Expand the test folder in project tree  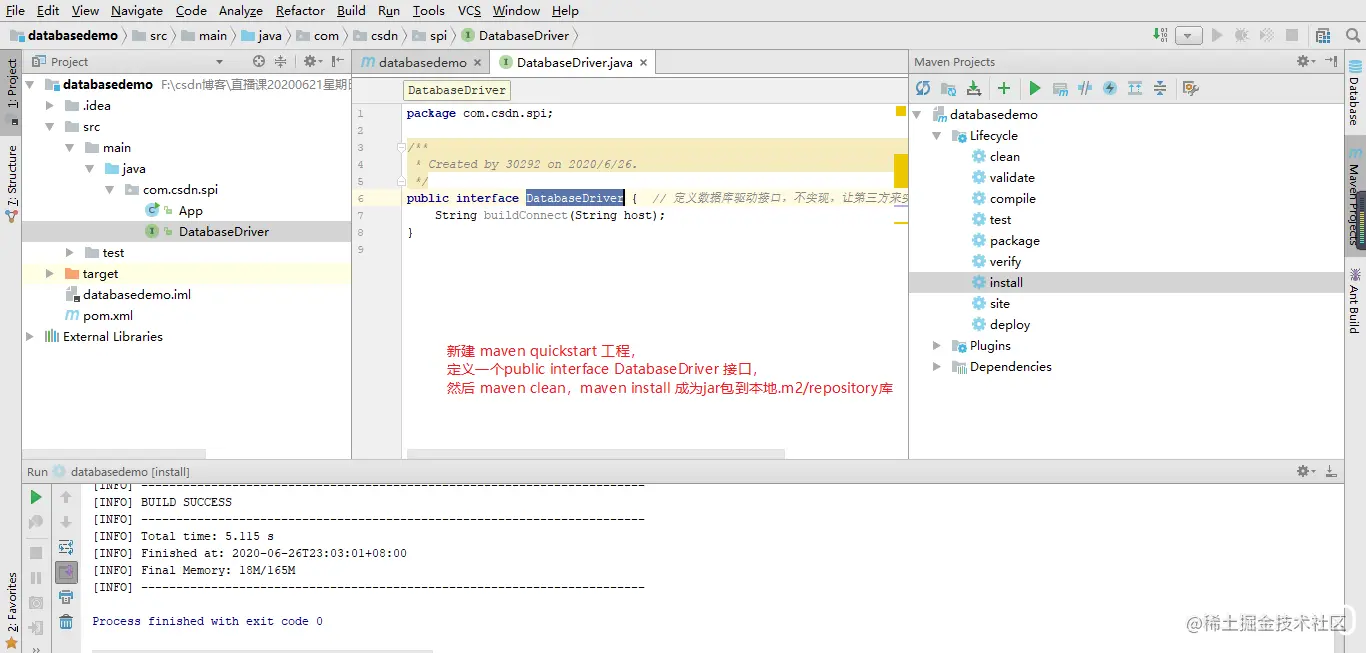click(x=70, y=252)
